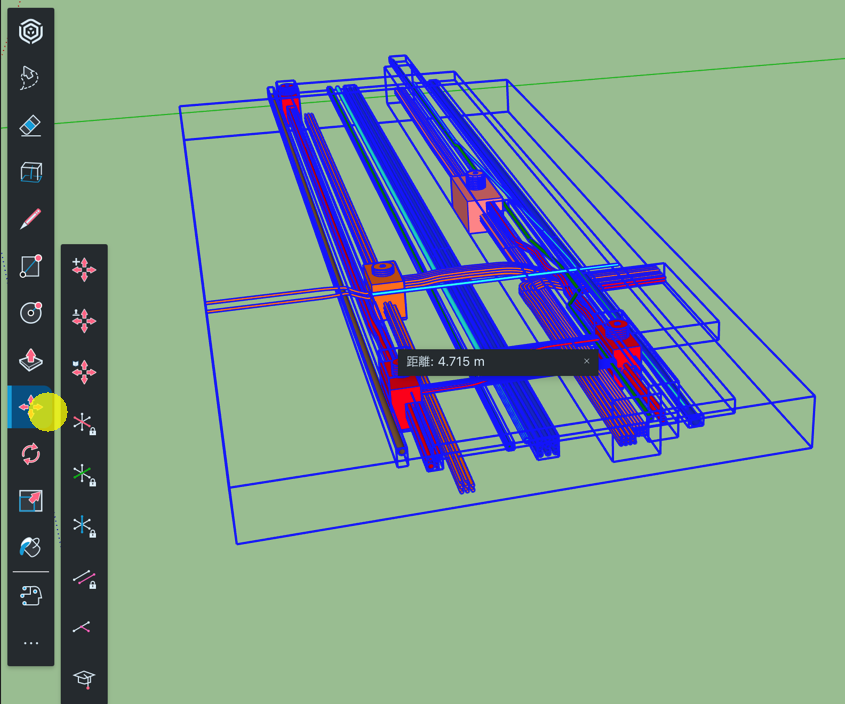Select the Rectangle shape tool
This screenshot has height=704, width=845.
pos(31,266)
